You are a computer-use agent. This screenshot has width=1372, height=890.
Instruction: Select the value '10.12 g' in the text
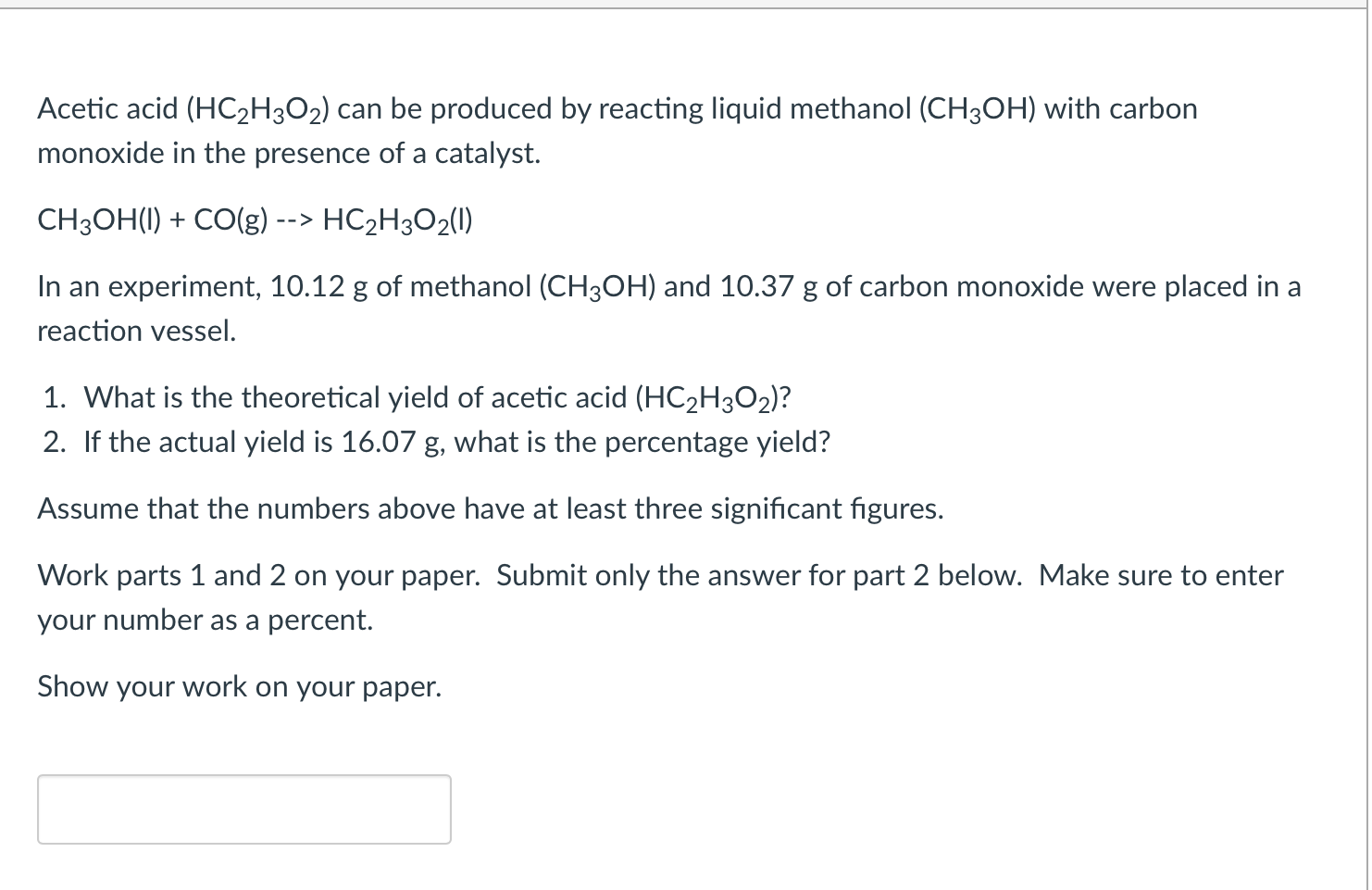319,286
